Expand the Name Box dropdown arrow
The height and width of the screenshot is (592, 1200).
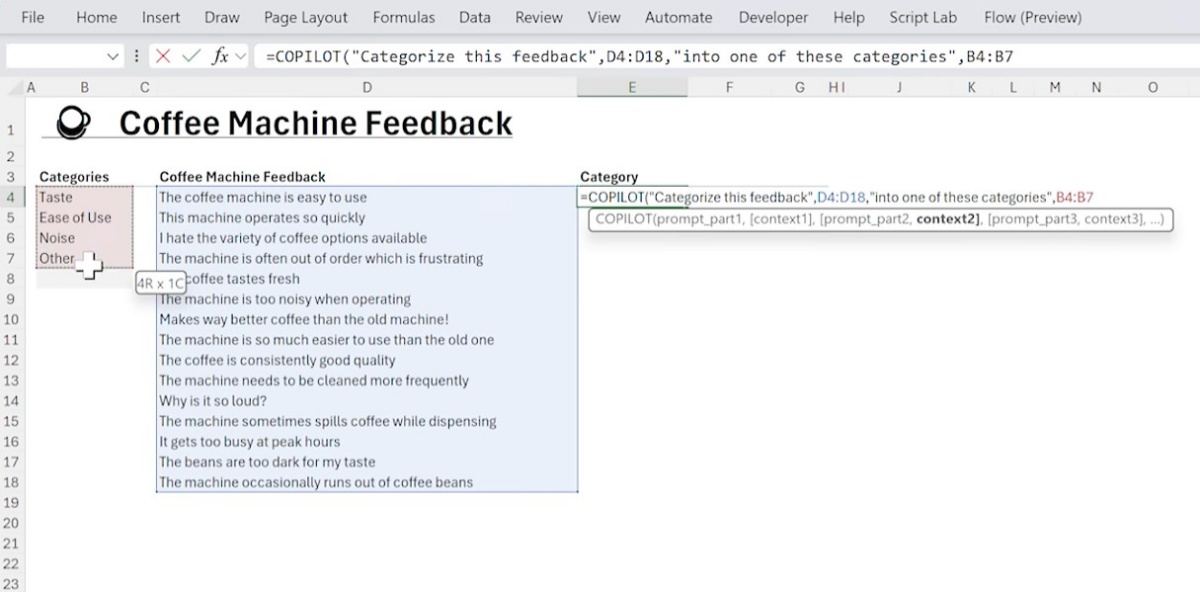coord(113,57)
